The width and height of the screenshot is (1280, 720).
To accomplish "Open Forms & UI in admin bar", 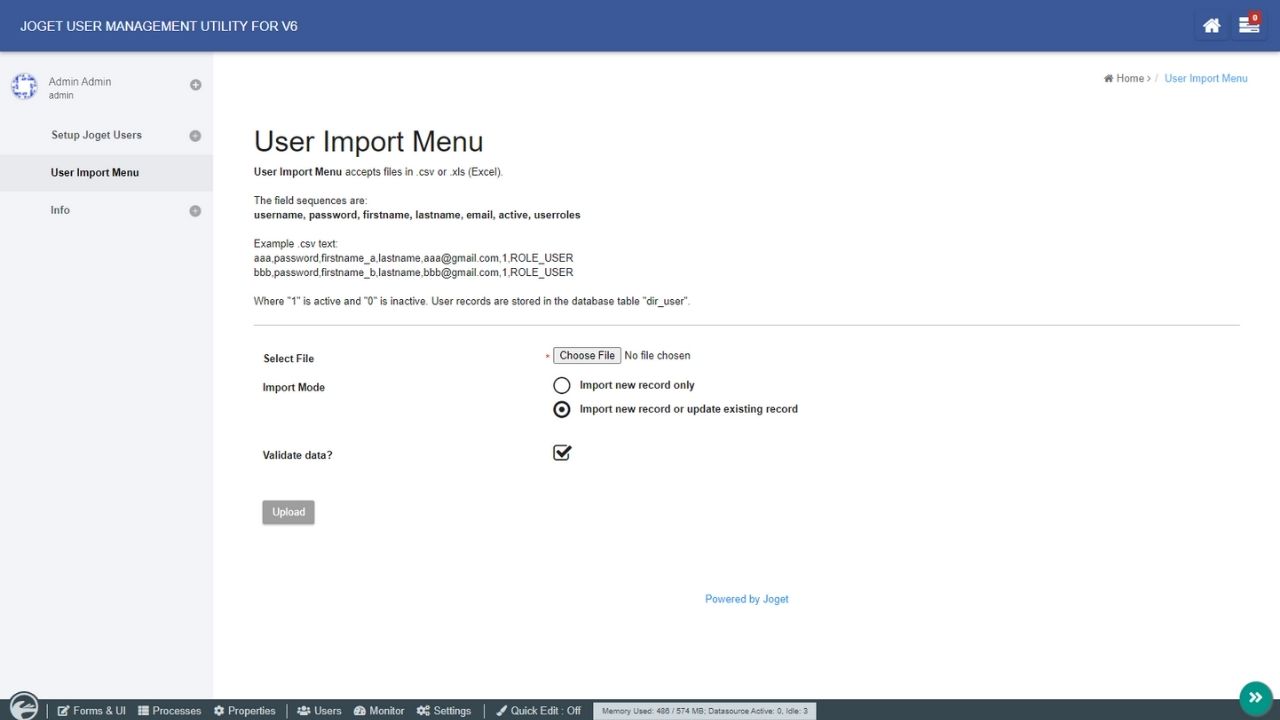I will point(92,711).
